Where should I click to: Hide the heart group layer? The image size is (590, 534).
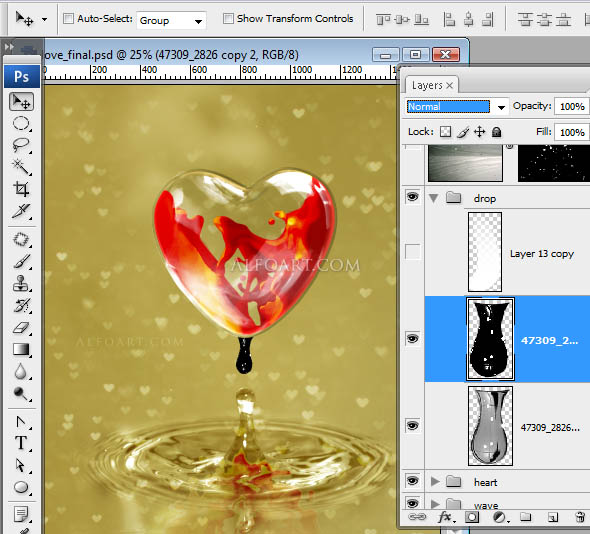(412, 481)
